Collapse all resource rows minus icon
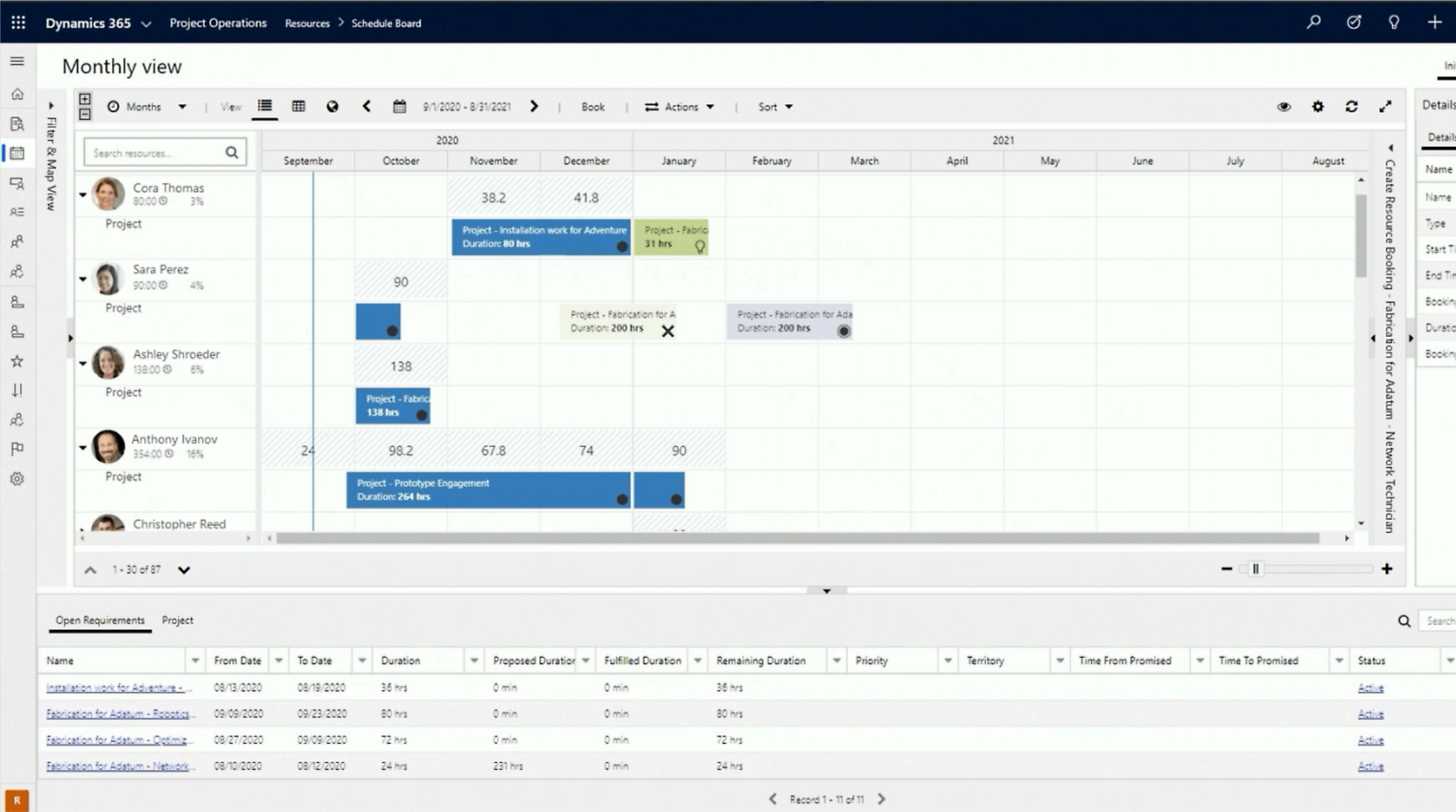This screenshot has height=812, width=1456. (85, 114)
